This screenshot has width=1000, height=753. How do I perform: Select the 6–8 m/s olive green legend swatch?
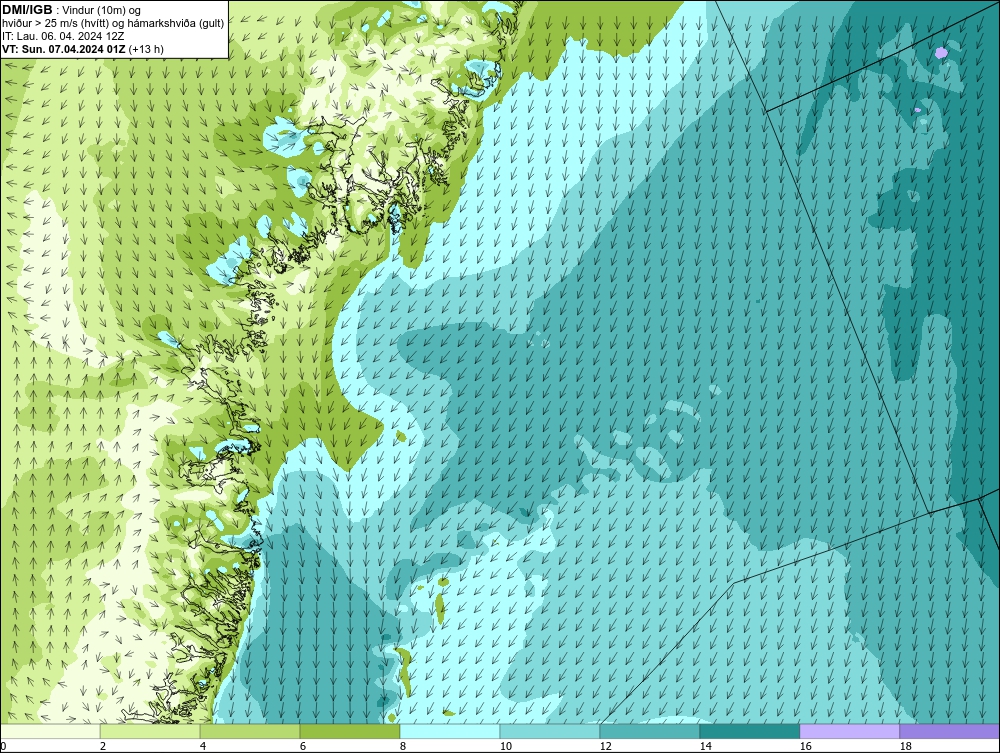tap(350, 731)
